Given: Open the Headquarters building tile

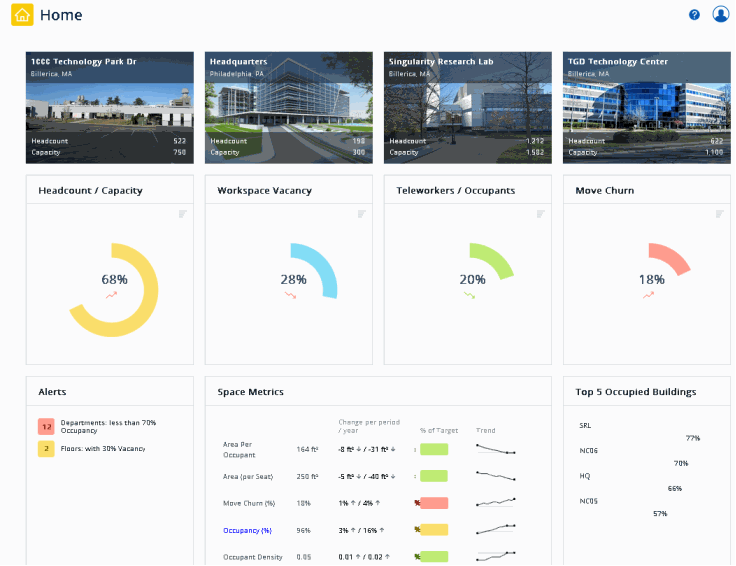Looking at the screenshot, I should (288, 108).
